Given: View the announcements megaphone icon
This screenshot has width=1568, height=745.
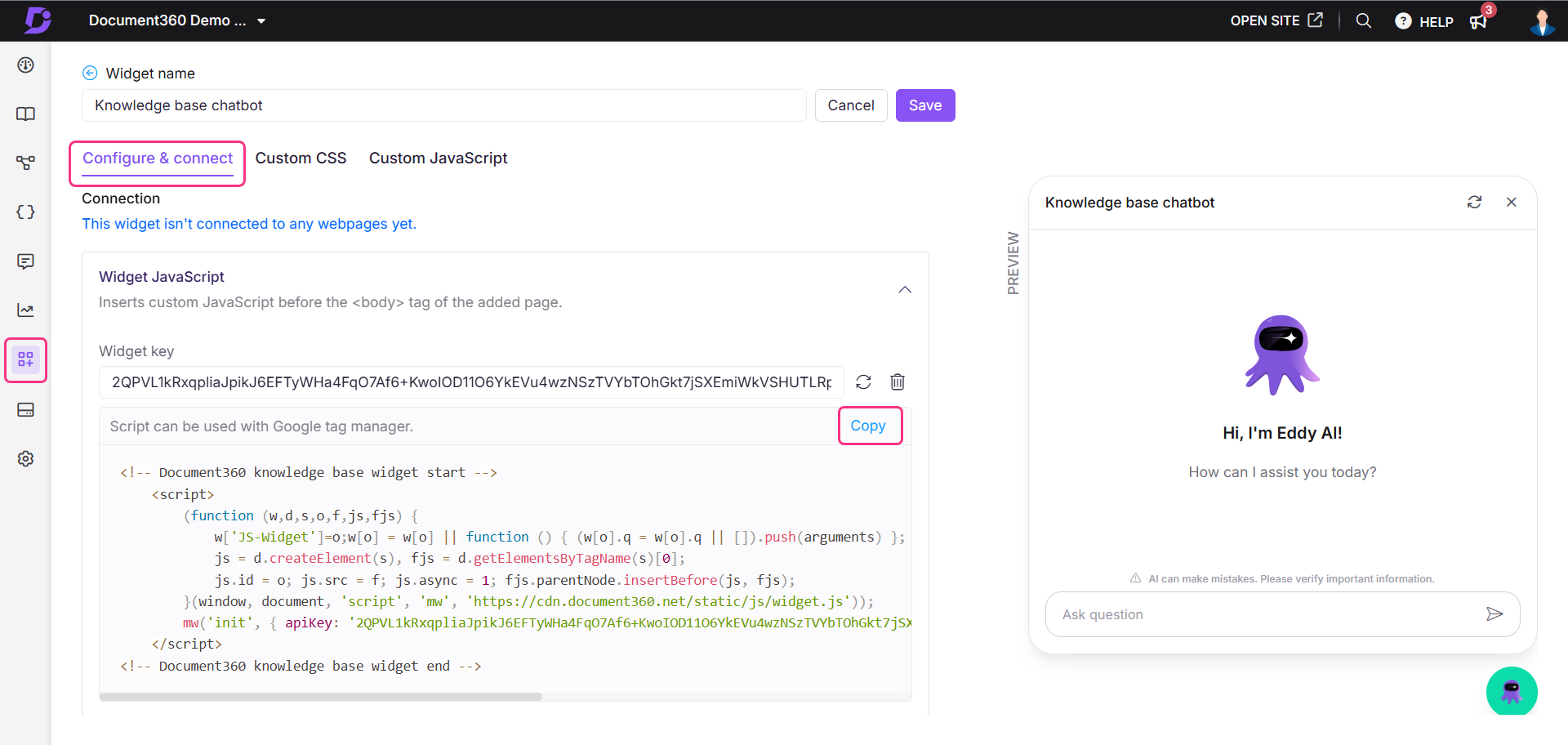Looking at the screenshot, I should [x=1478, y=22].
